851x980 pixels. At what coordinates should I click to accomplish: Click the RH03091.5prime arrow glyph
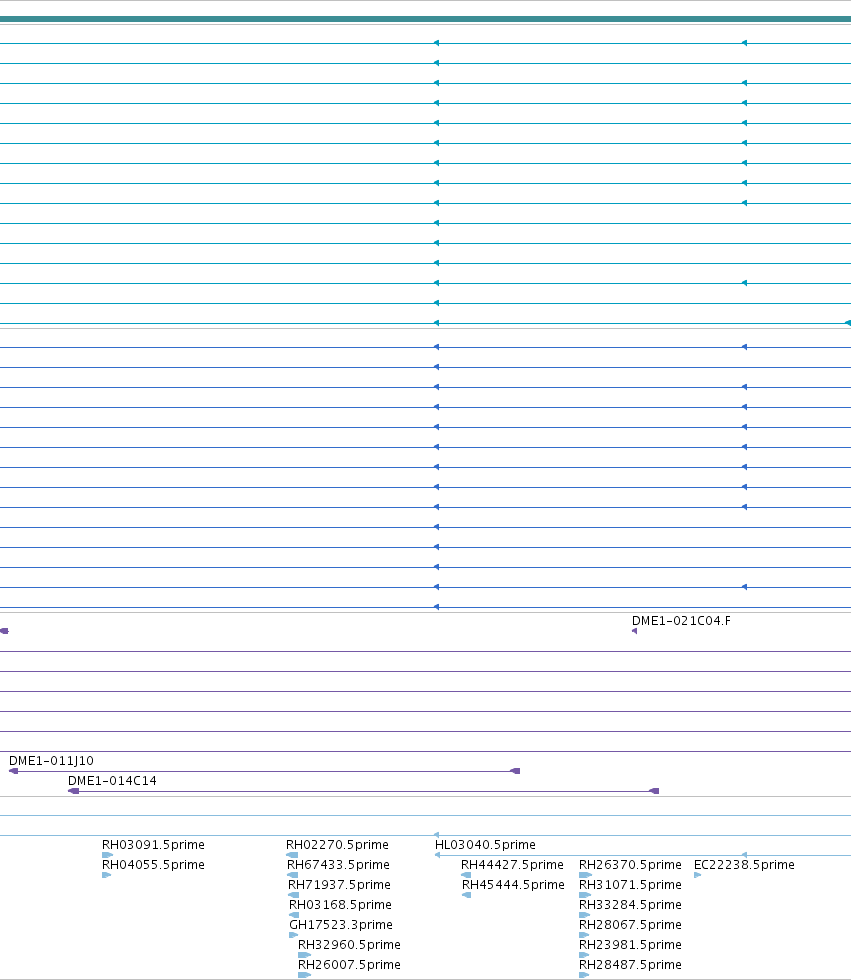[x=107, y=855]
